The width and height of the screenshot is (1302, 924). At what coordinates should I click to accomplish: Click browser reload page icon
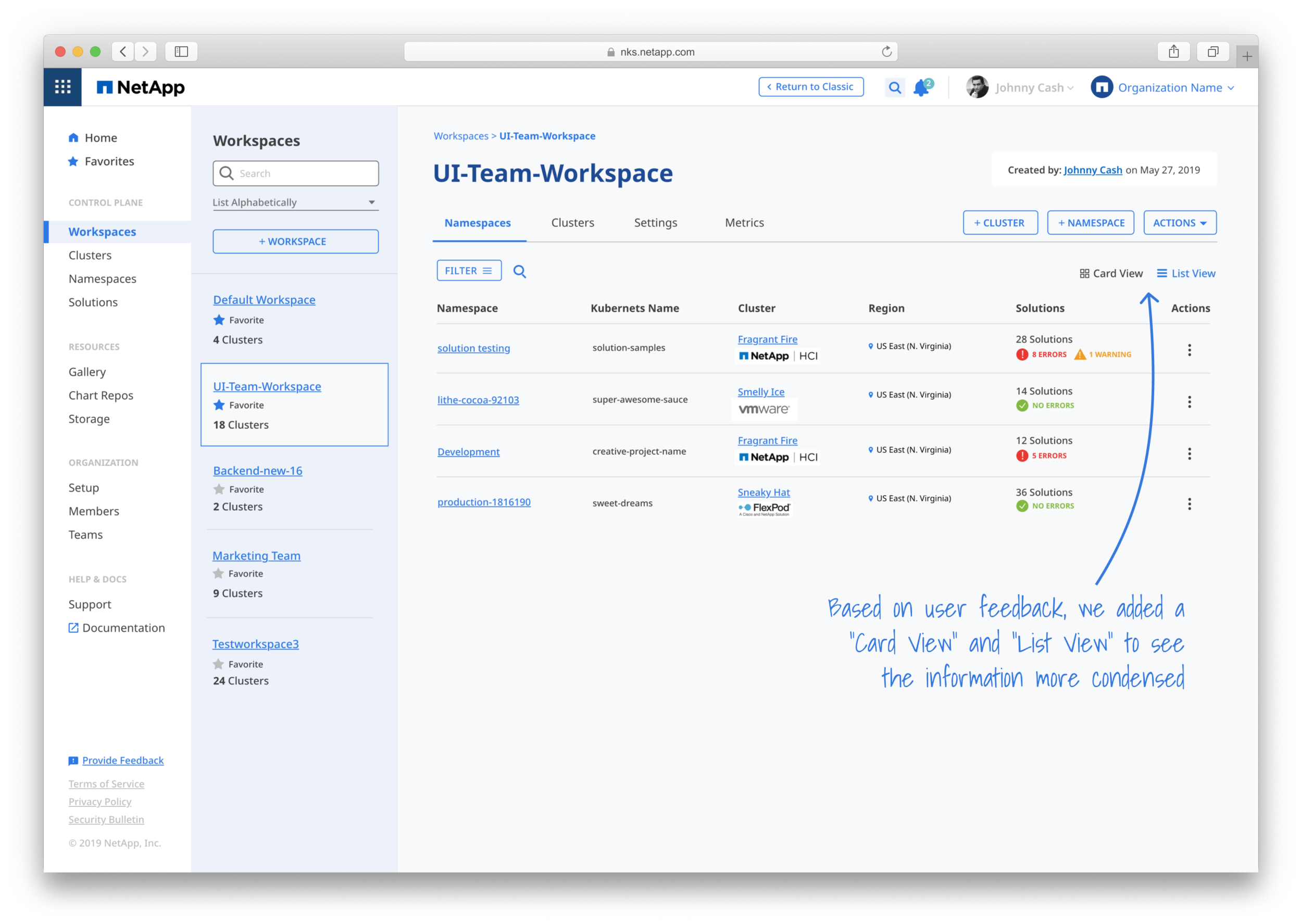[x=886, y=52]
